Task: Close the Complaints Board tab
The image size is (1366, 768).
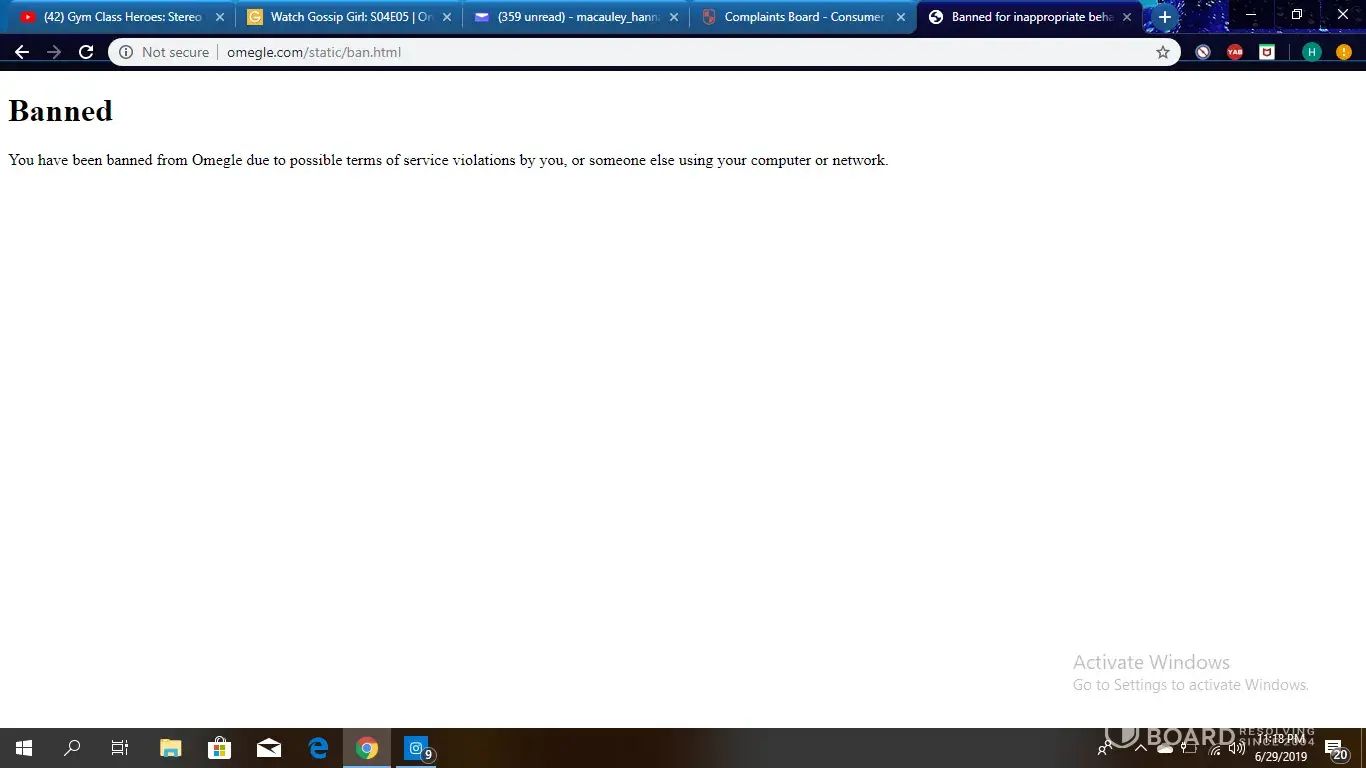Action: (x=900, y=17)
